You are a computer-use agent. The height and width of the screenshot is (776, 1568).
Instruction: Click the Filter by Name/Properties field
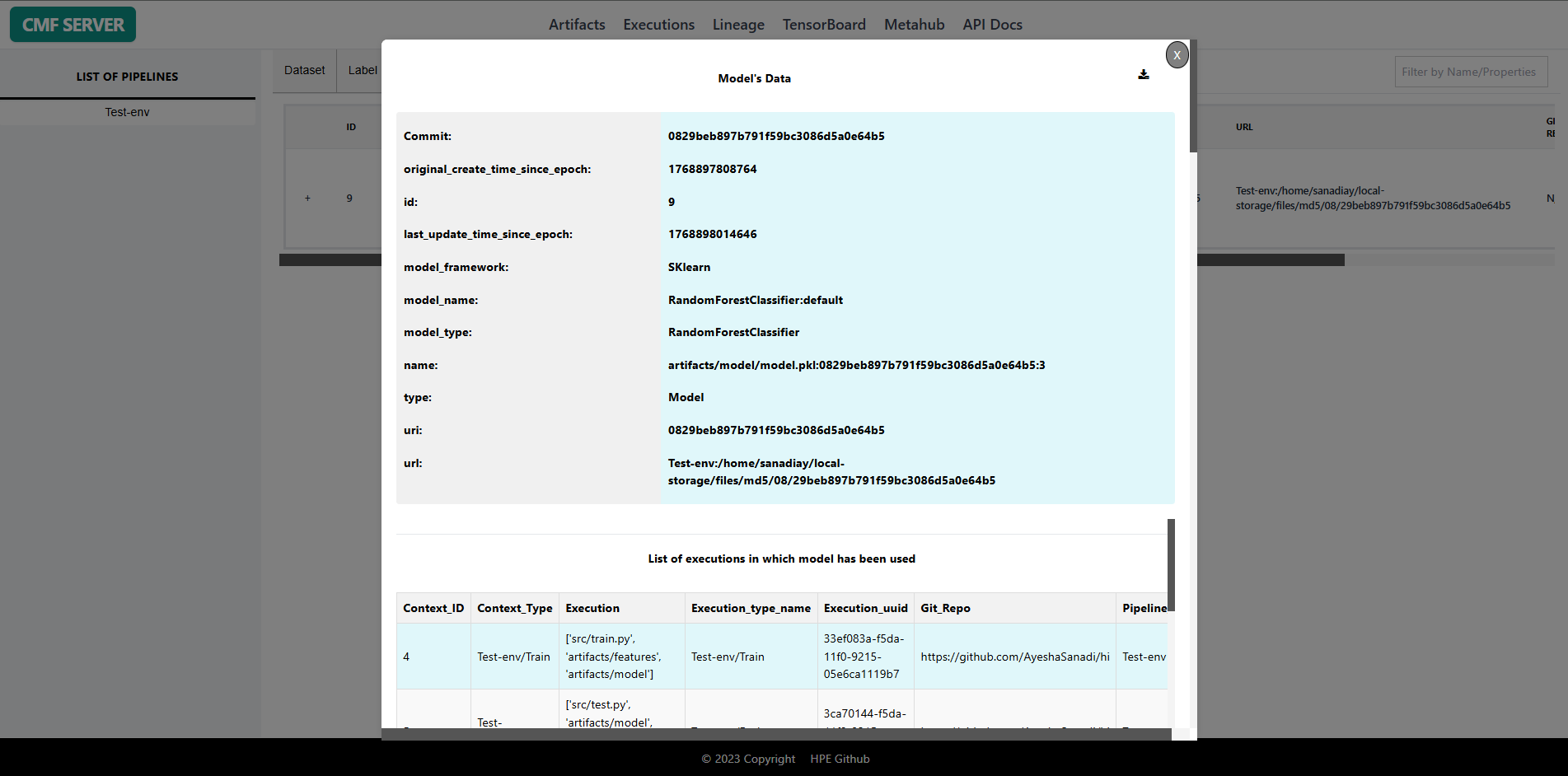1470,72
